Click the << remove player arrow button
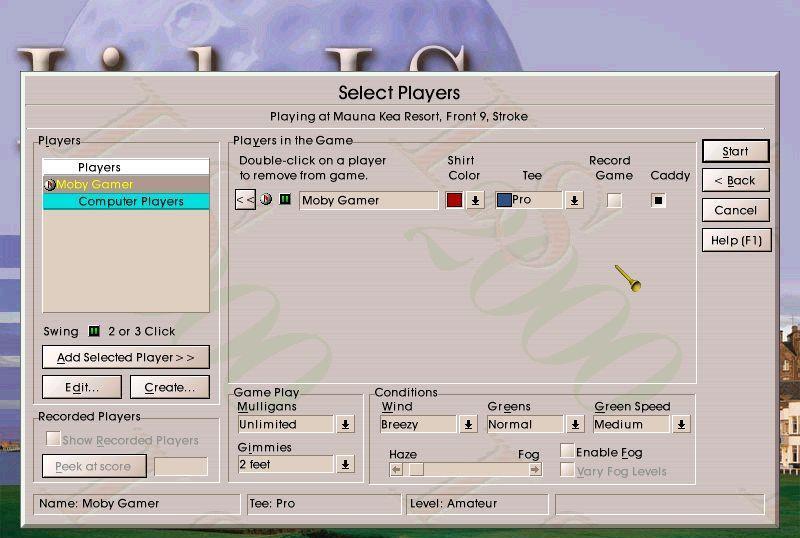The height and width of the screenshot is (538, 800). 245,200
